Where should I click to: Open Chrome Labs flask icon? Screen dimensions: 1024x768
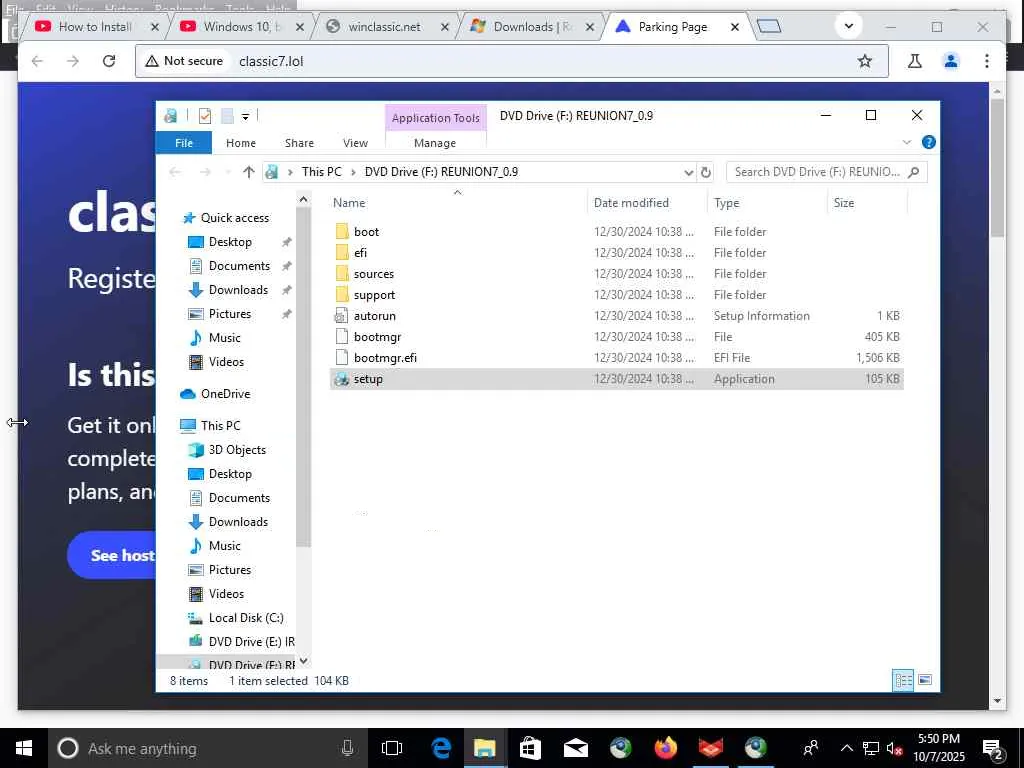pyautogui.click(x=915, y=61)
